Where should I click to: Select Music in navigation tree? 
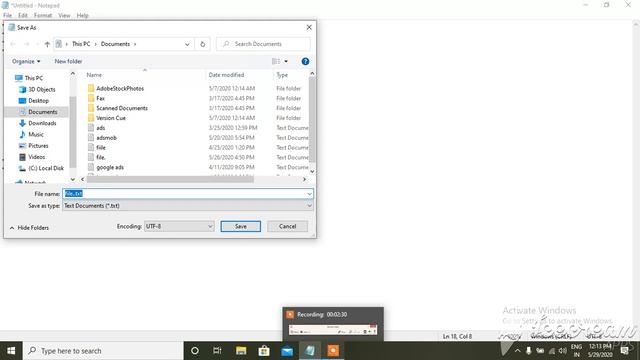pos(36,134)
